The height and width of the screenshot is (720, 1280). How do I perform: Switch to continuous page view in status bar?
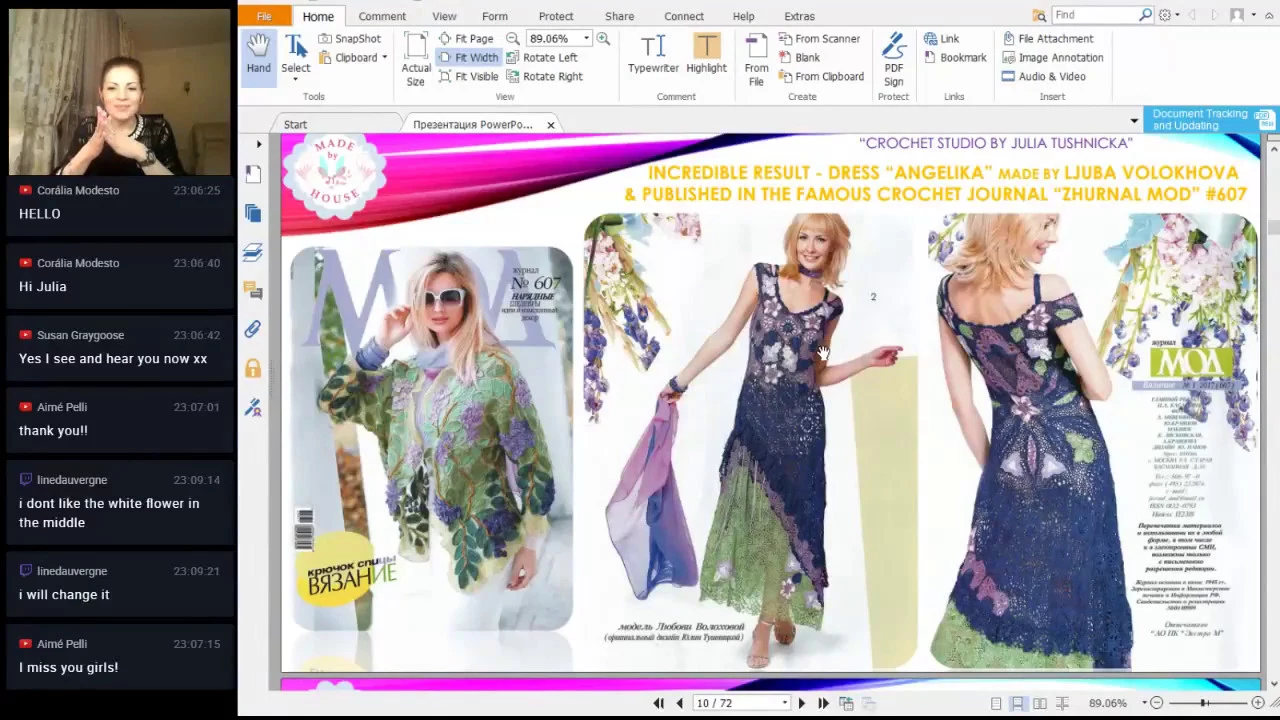(x=1017, y=703)
